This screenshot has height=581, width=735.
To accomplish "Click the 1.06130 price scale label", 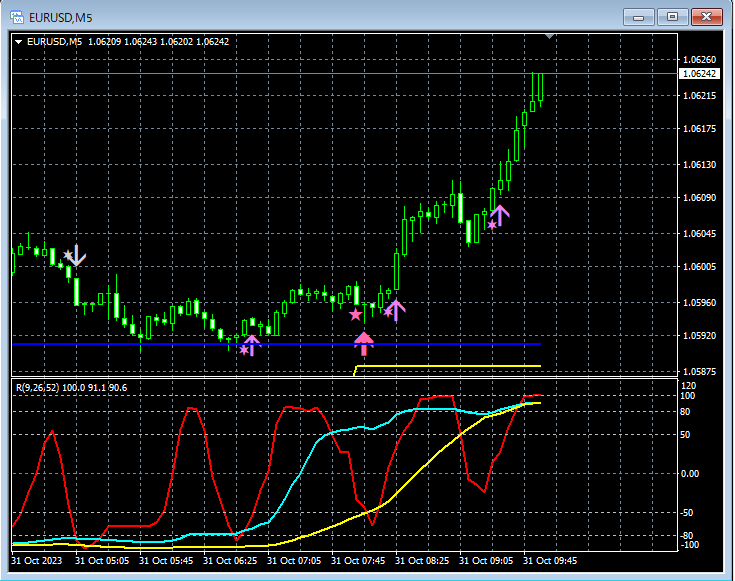I will (699, 165).
